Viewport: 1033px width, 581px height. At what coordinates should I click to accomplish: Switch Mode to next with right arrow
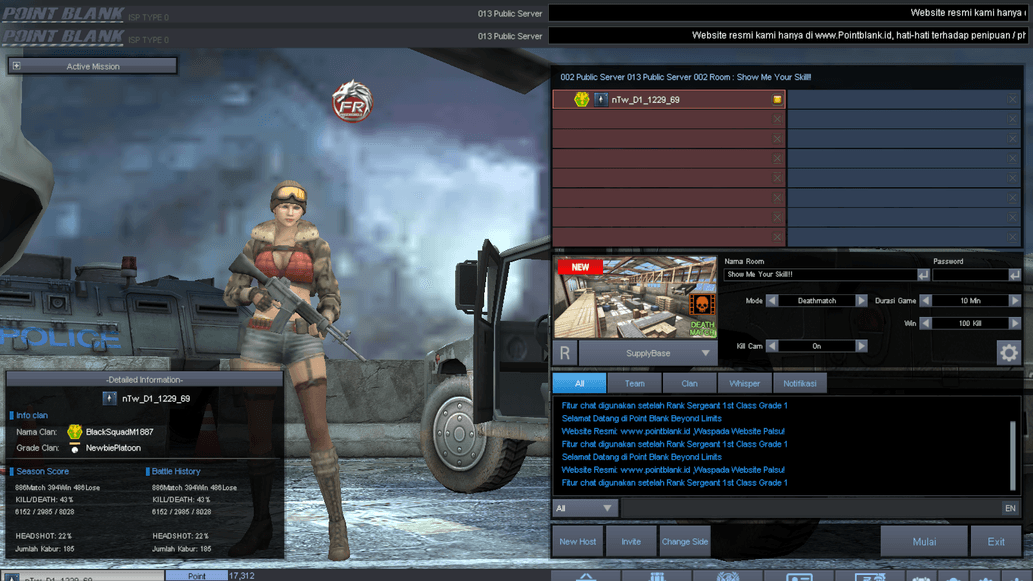[861, 300]
